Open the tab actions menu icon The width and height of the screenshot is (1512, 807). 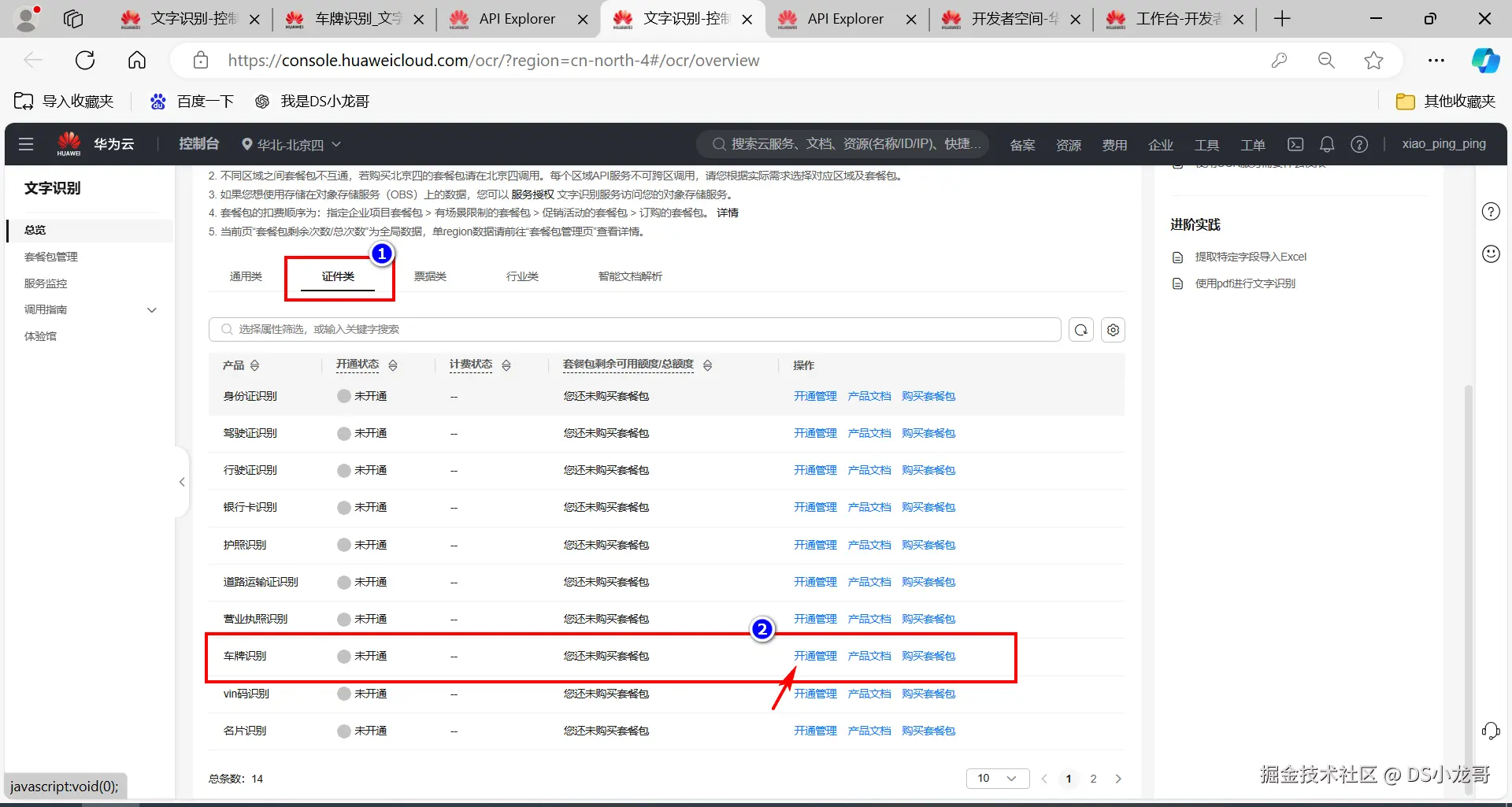73,19
